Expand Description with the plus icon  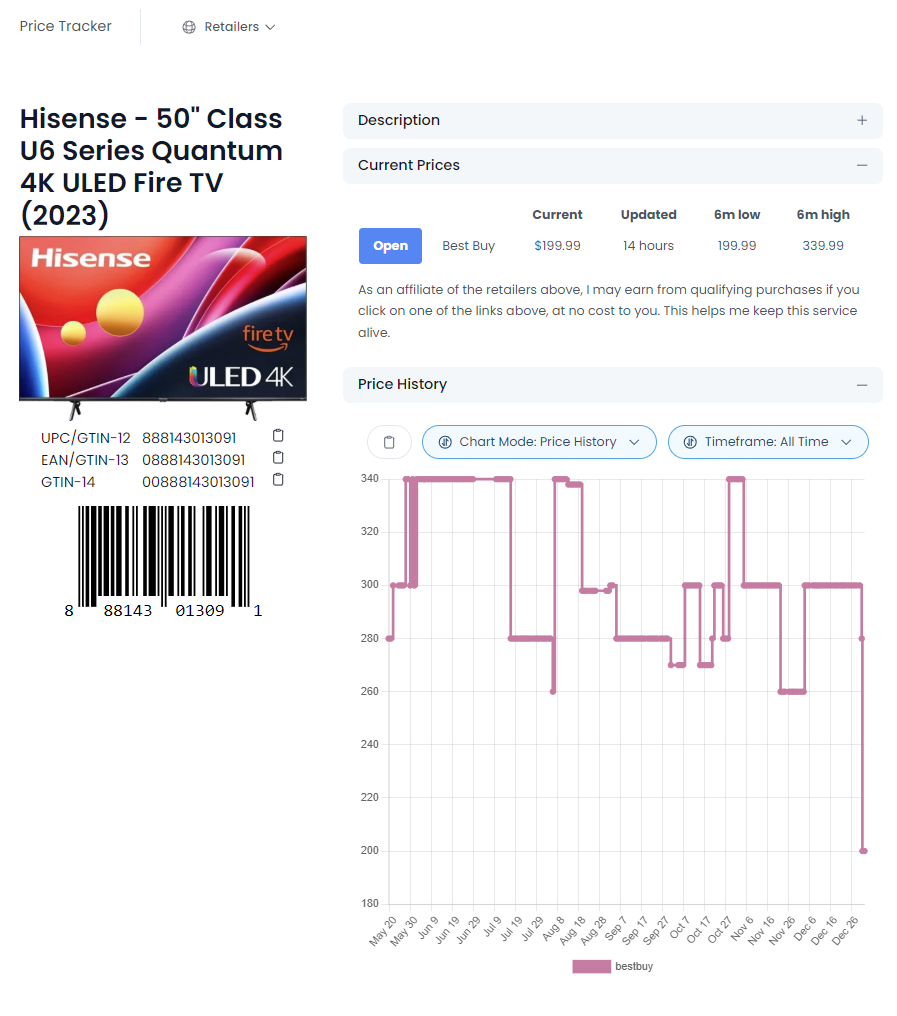[862, 120]
